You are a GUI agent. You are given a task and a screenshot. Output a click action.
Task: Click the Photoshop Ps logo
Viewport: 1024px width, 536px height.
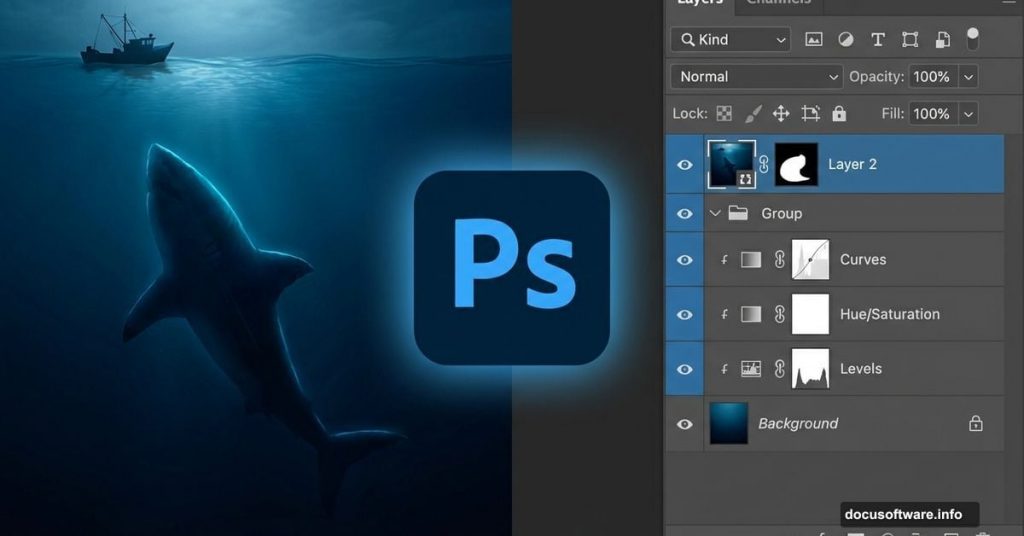pos(512,268)
